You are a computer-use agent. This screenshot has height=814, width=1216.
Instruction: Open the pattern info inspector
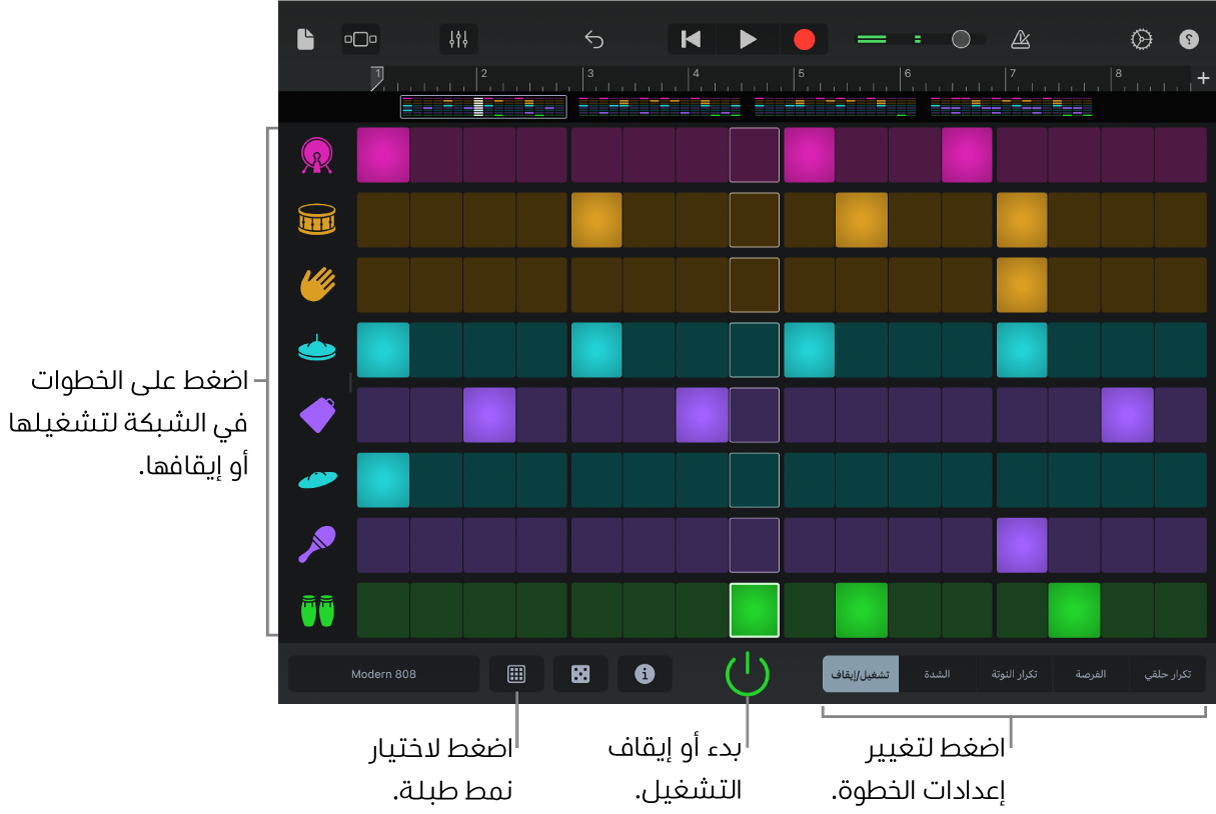(x=645, y=674)
